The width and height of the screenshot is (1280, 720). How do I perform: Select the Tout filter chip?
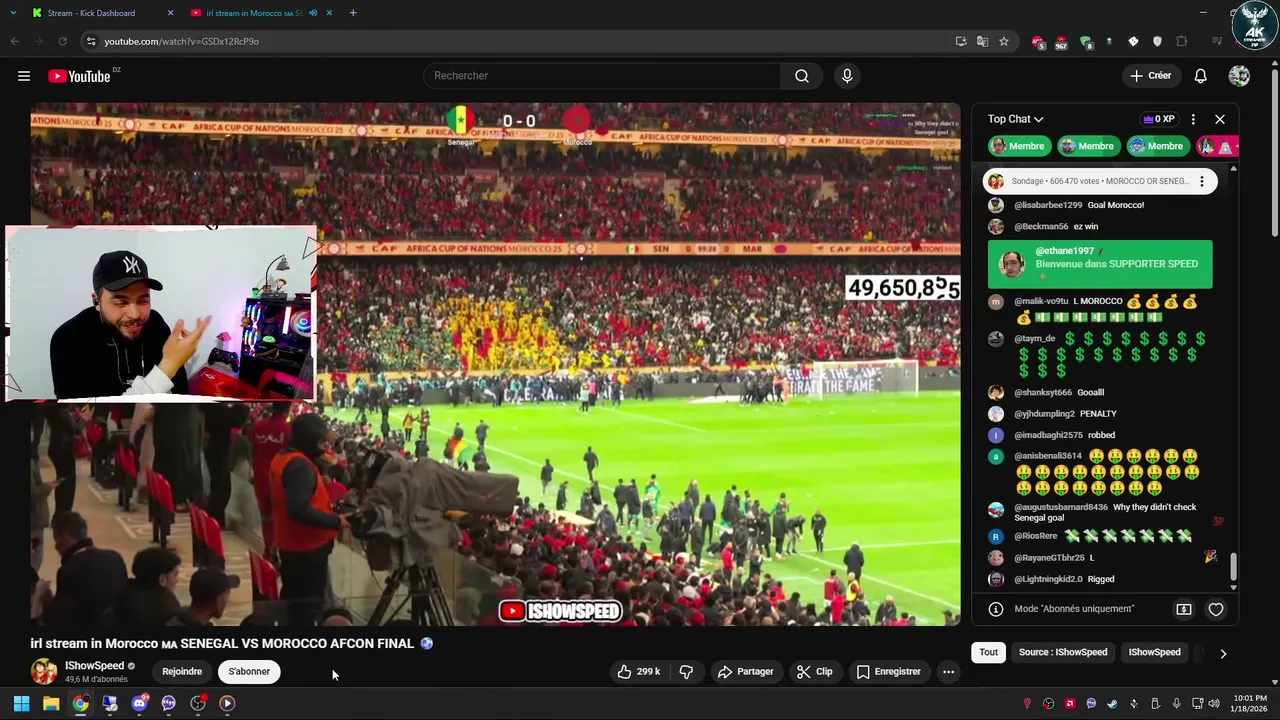coord(989,652)
